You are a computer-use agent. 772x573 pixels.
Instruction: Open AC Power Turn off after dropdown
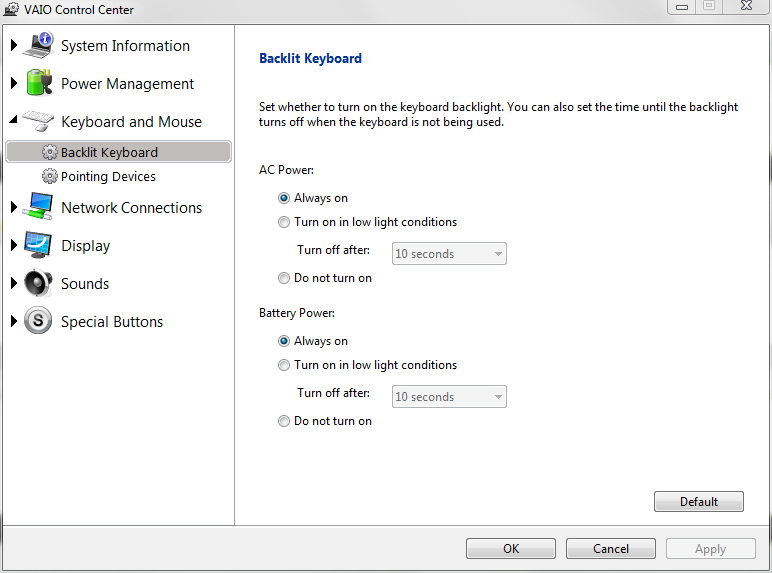tap(449, 254)
